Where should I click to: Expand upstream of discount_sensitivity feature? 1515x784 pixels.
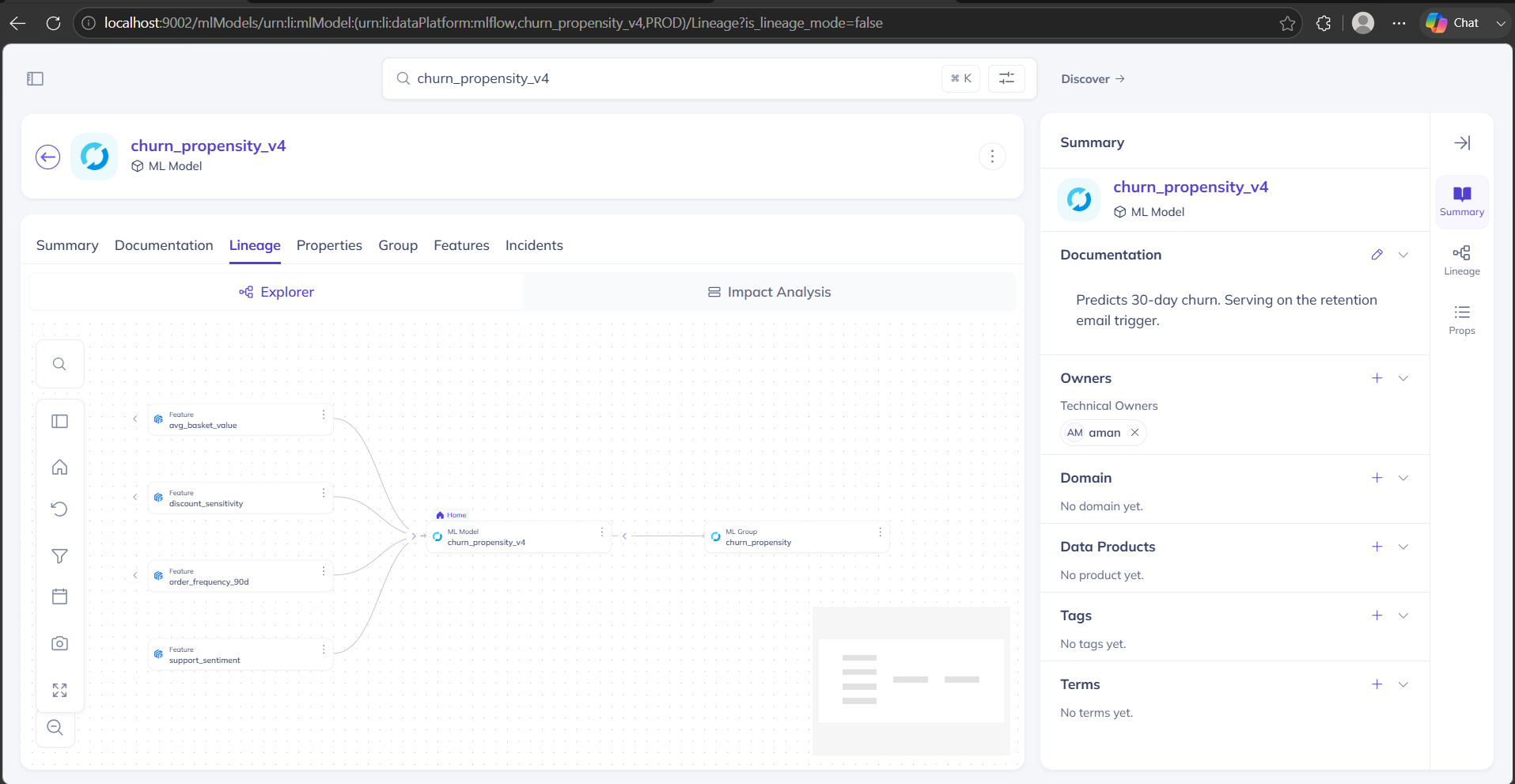tap(135, 498)
